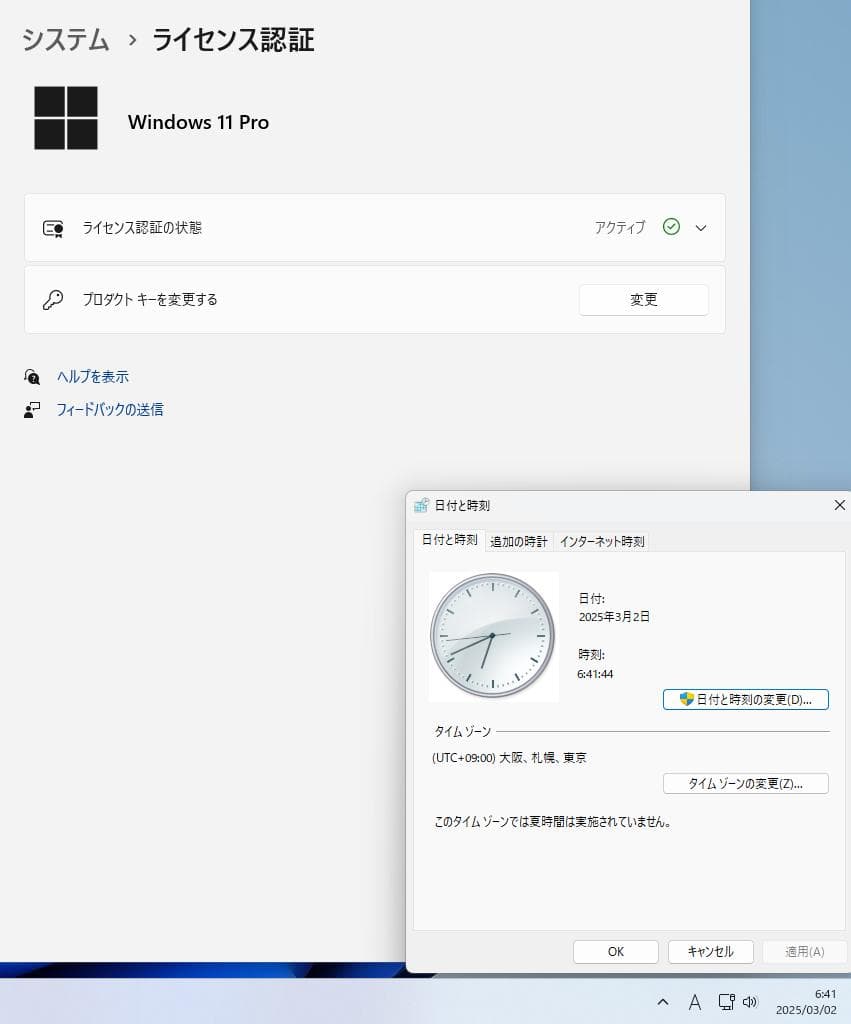This screenshot has height=1024, width=851.
Task: Click the license card icon next to ライセンス認証の状態
Action: [x=55, y=227]
